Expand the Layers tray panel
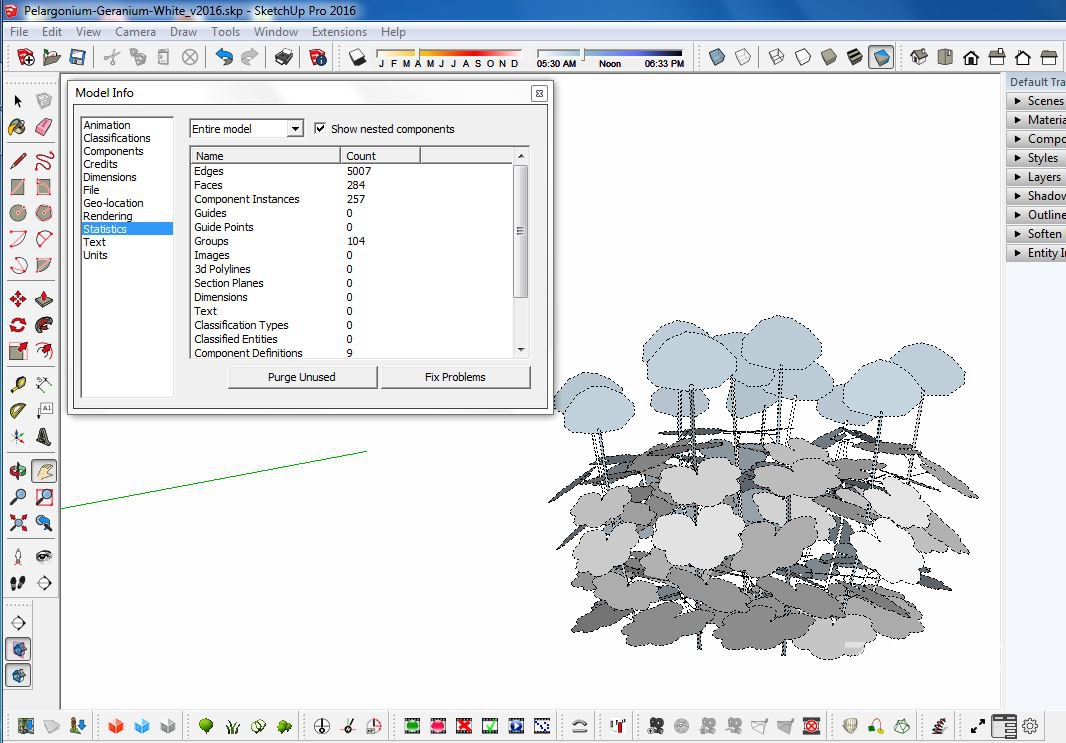Viewport: 1066px width, 743px height. coord(1040,177)
